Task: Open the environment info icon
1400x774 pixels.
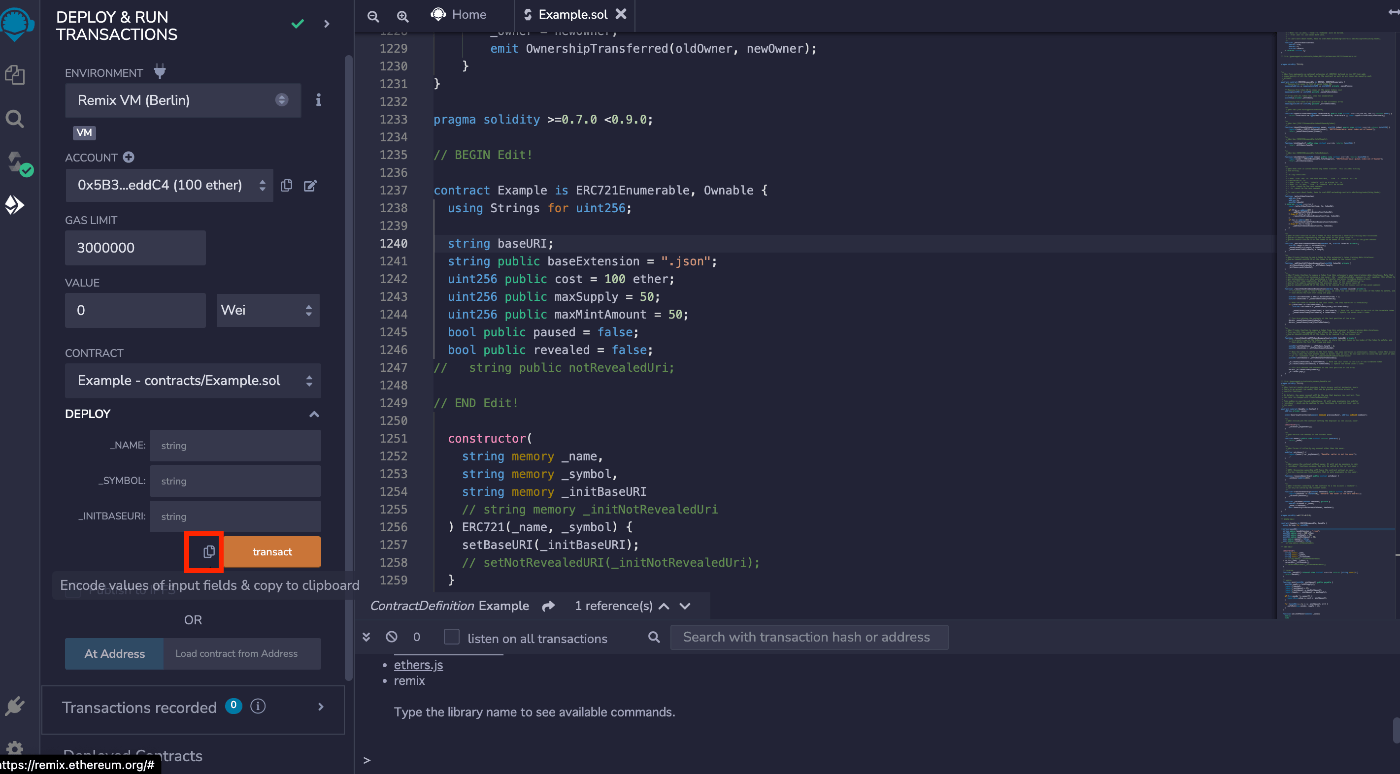Action: [x=318, y=100]
